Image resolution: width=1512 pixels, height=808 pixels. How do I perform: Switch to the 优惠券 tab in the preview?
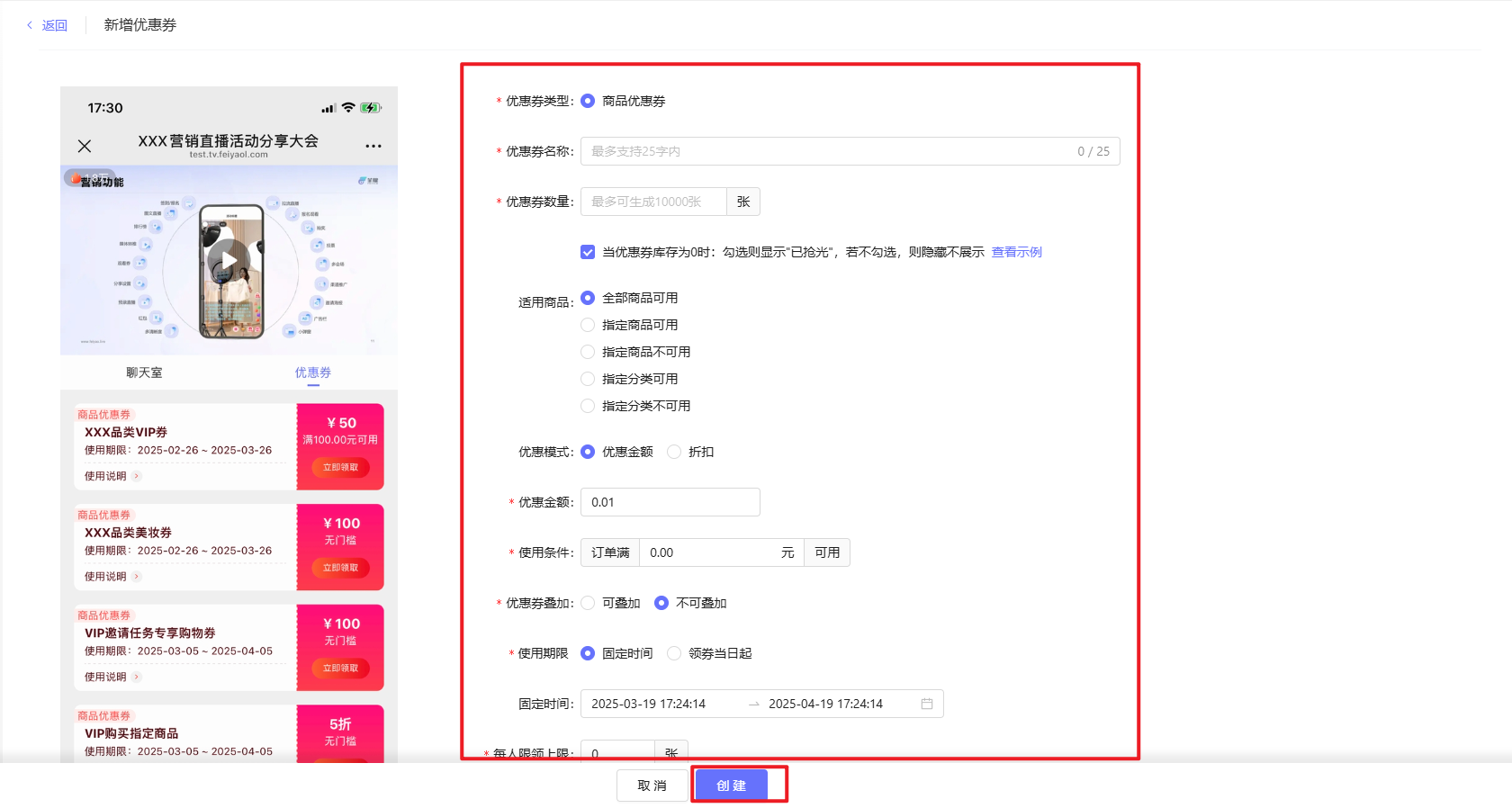(x=312, y=373)
